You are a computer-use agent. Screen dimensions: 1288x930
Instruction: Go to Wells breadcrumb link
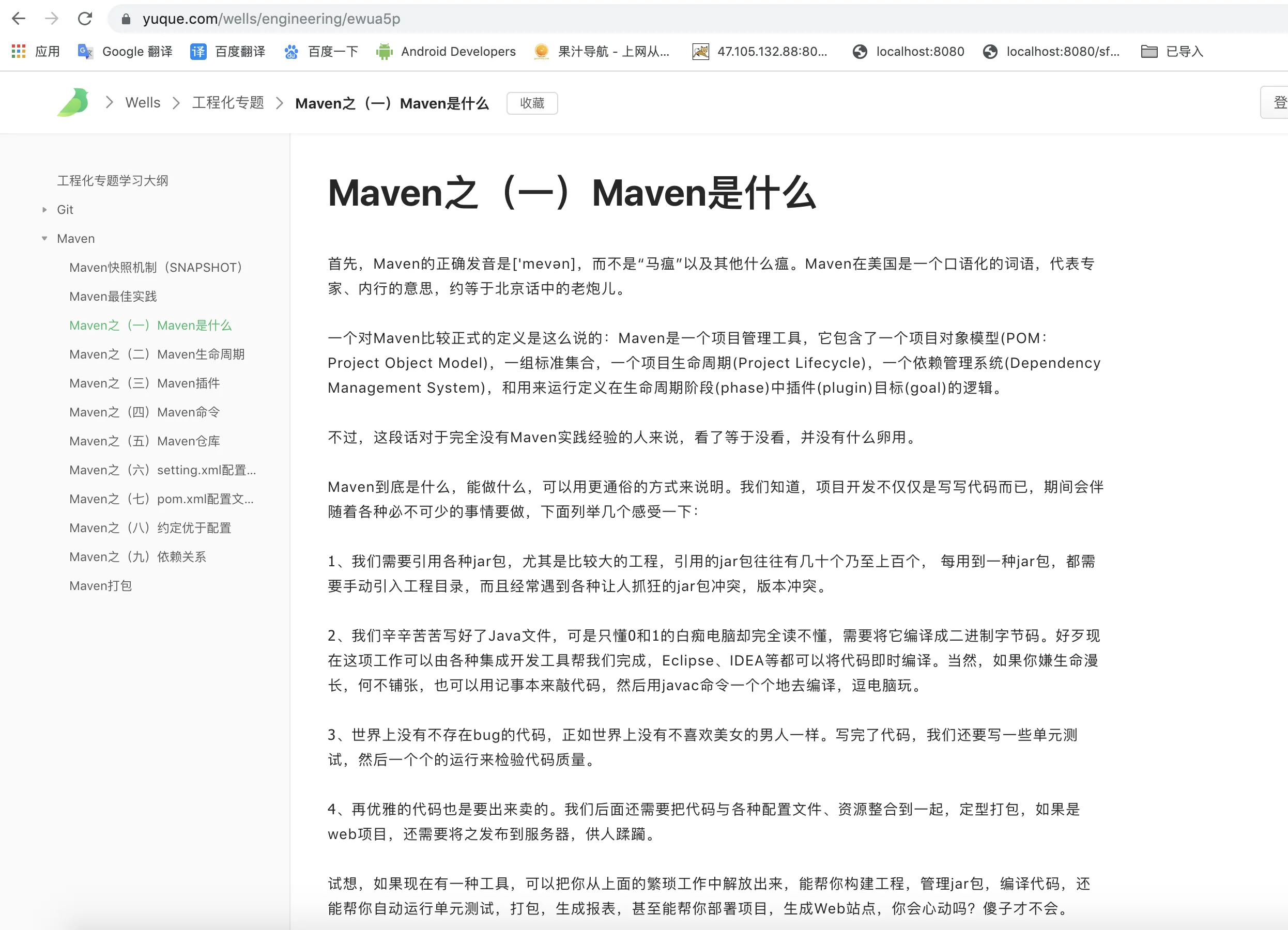143,103
